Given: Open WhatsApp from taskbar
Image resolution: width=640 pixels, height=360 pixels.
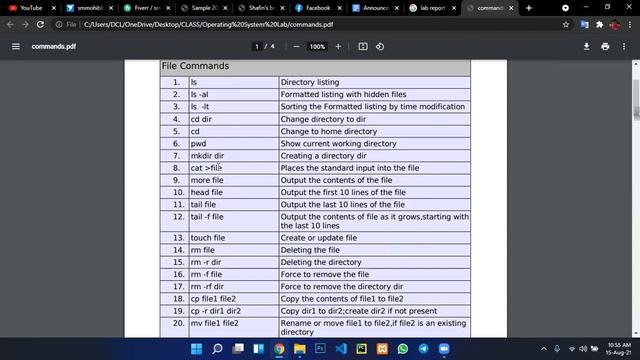Looking at the screenshot, I should click(x=403, y=349).
